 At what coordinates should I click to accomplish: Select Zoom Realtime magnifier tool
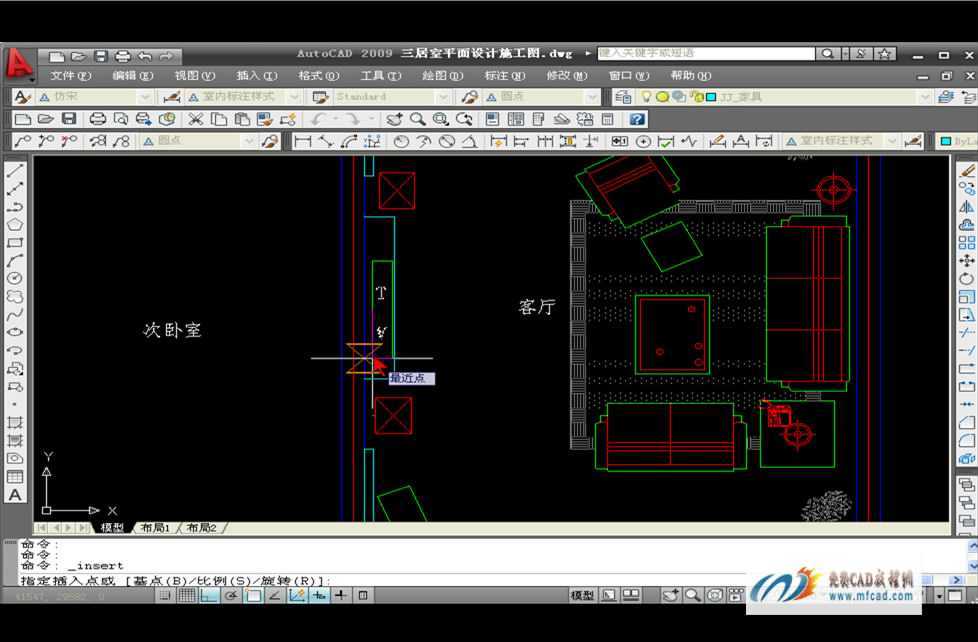pyautogui.click(x=417, y=119)
